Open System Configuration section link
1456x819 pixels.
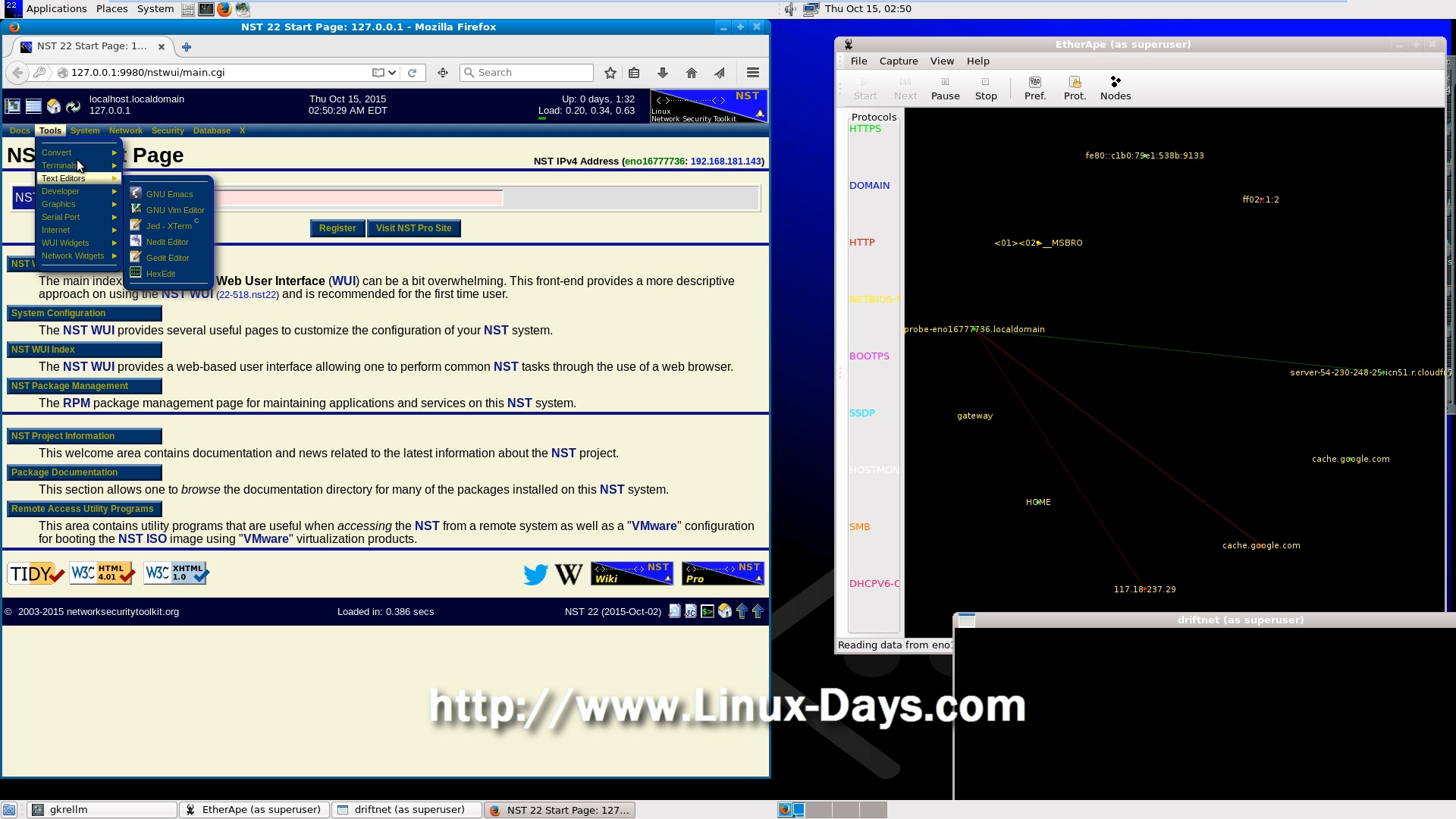(x=84, y=313)
